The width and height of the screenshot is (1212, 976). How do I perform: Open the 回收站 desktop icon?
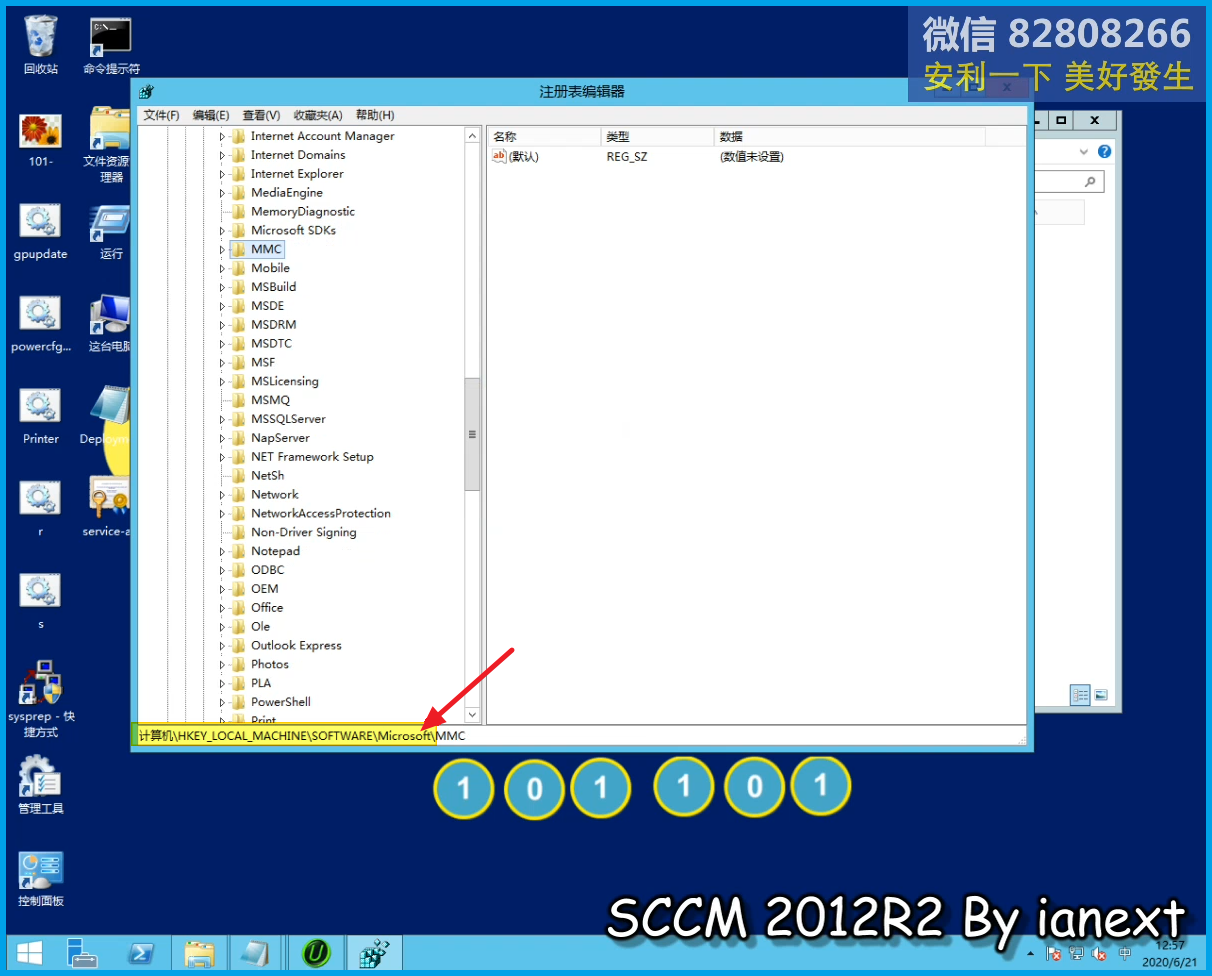tap(41, 45)
